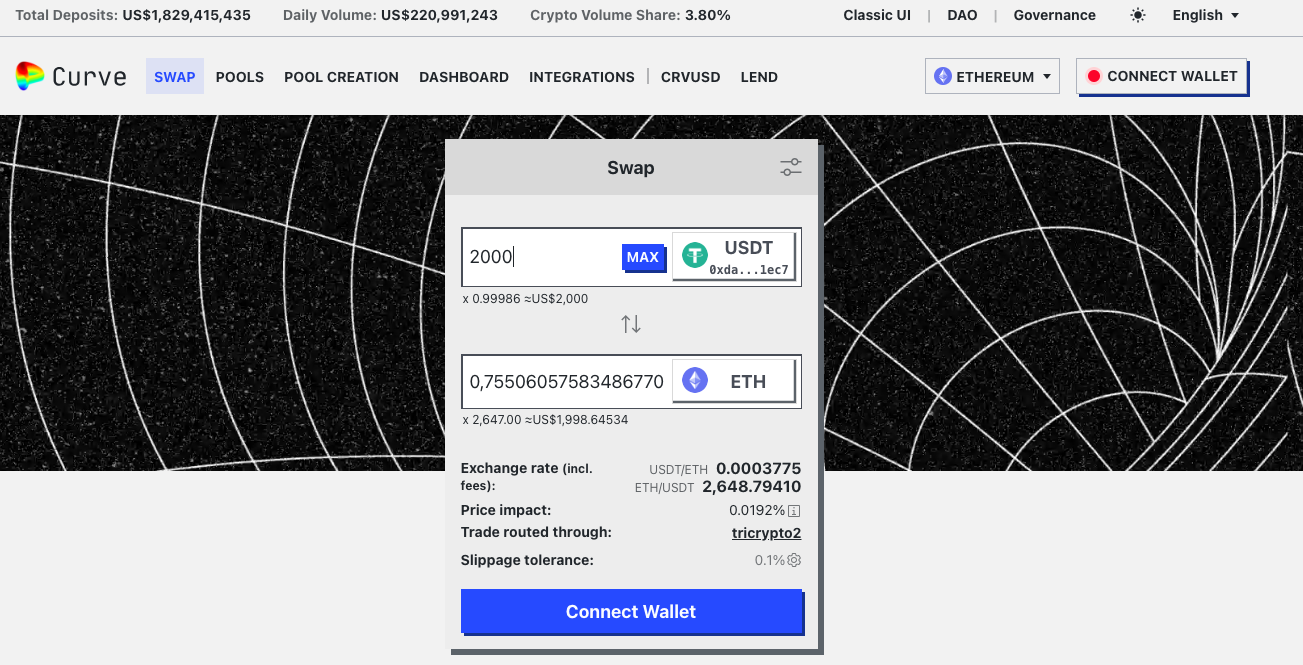
Task: Click the ≈US$1,998.64534 estimate text
Action: [576, 420]
